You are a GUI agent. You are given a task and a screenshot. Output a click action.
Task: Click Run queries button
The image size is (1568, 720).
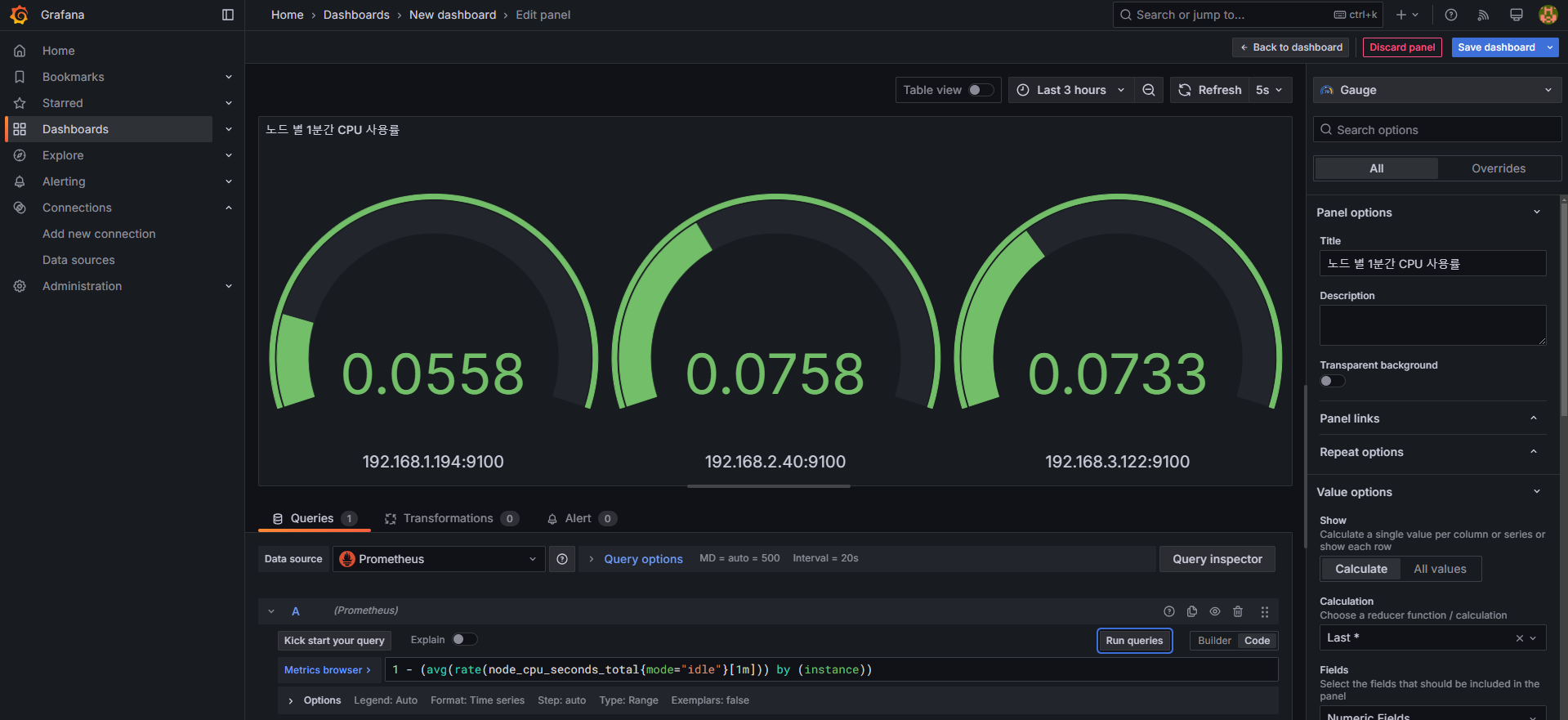[1134, 641]
